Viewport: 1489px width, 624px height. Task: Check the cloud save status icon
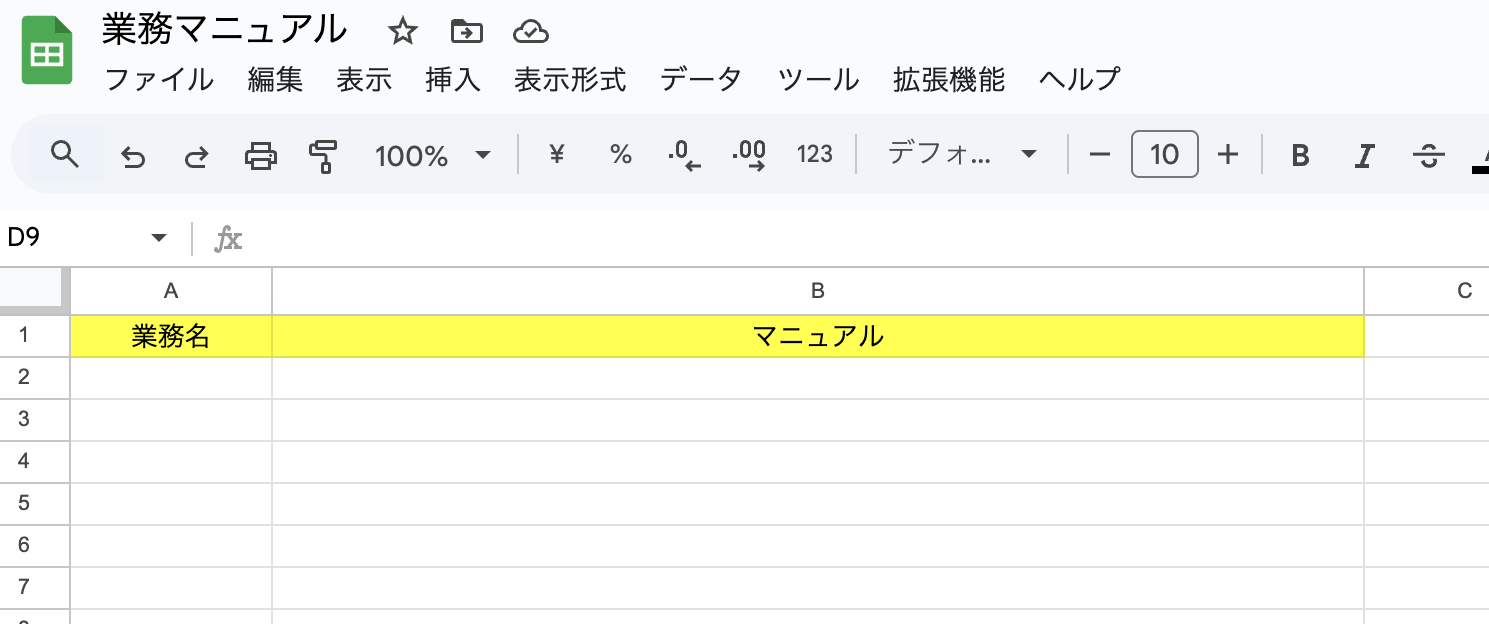531,32
